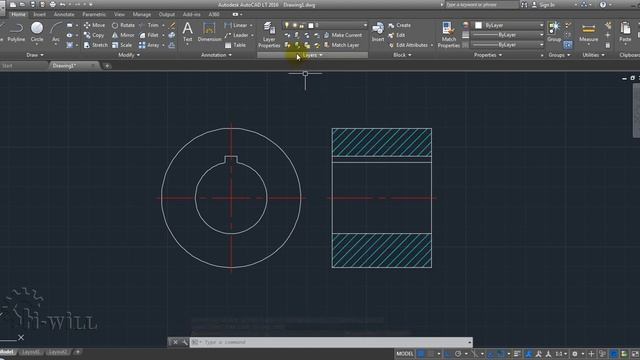
Task: Open the lineweight ByLayer dropdown
Action: coord(508,35)
